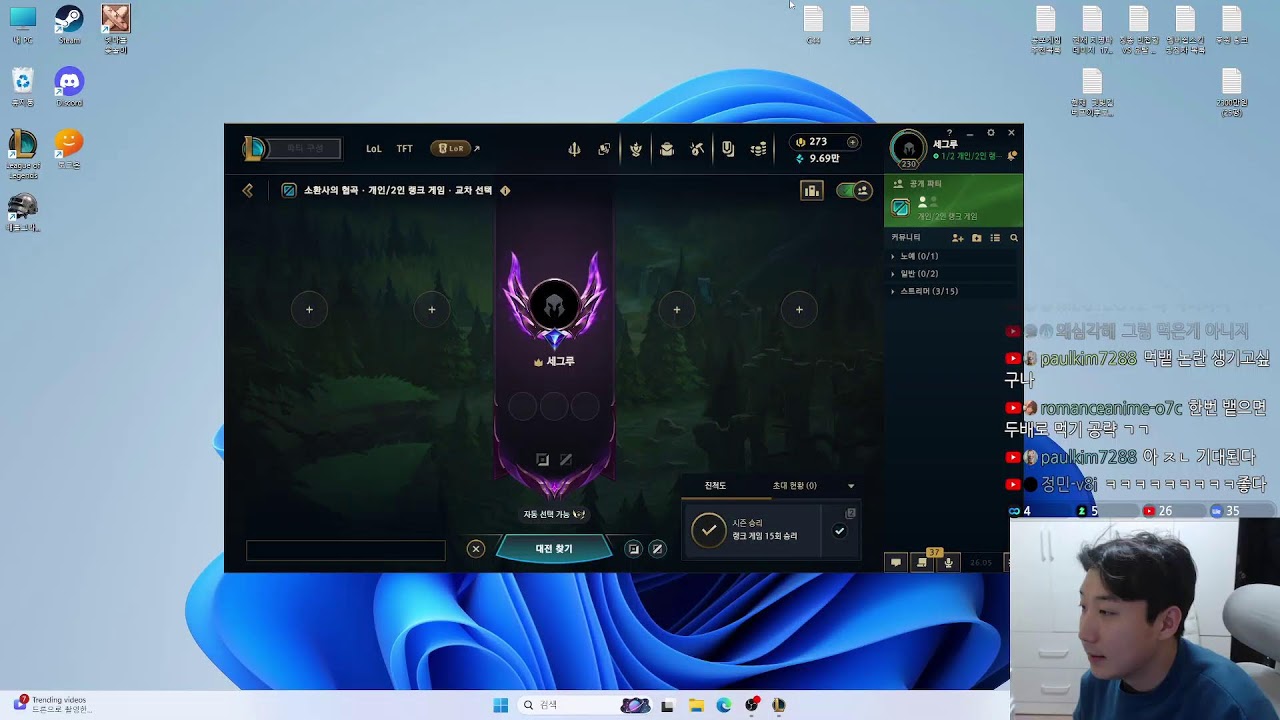This screenshot has height=720, width=1280.
Task: Switch to the TFT tab
Action: click(x=404, y=149)
